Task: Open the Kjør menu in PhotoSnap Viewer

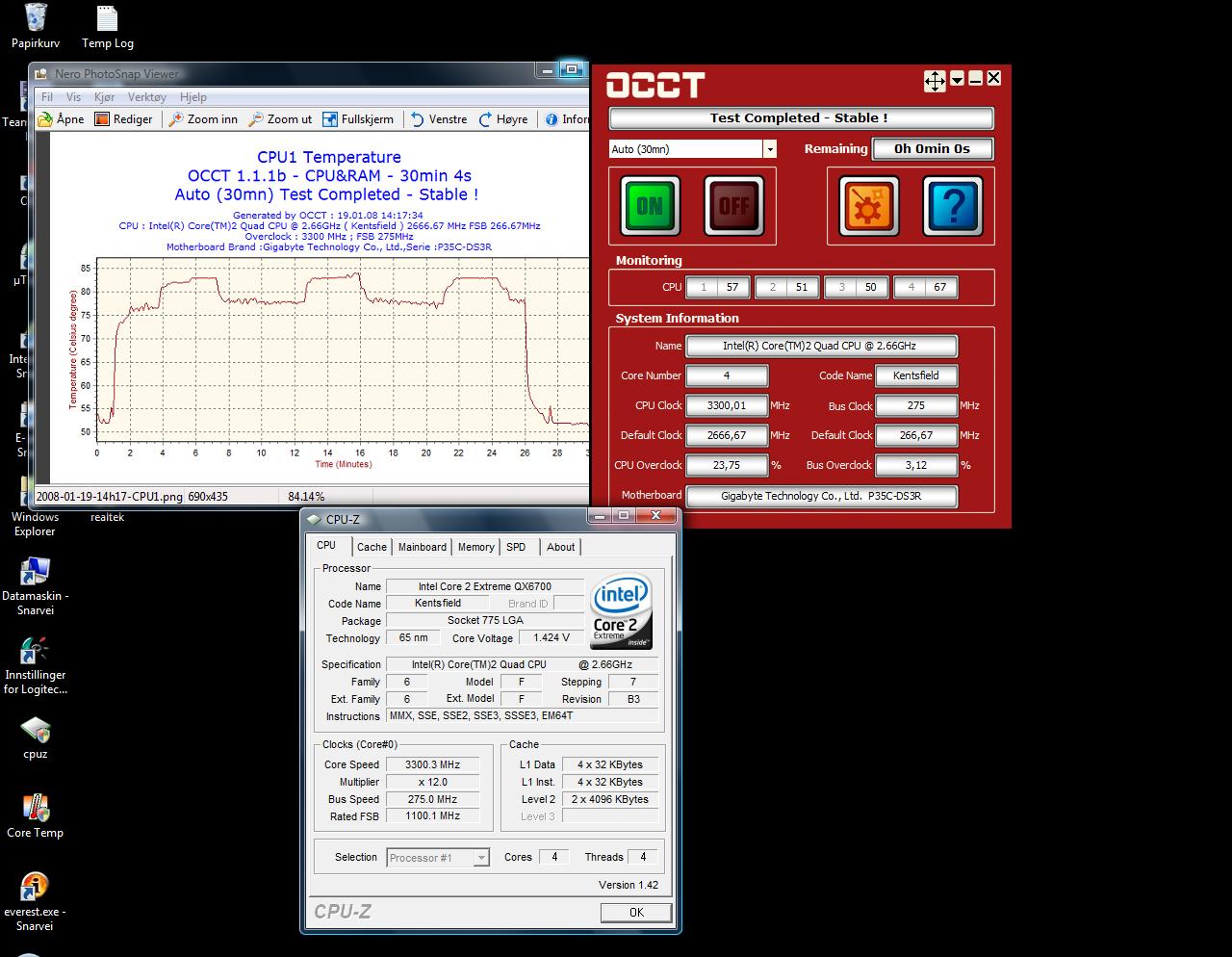Action: 104,97
